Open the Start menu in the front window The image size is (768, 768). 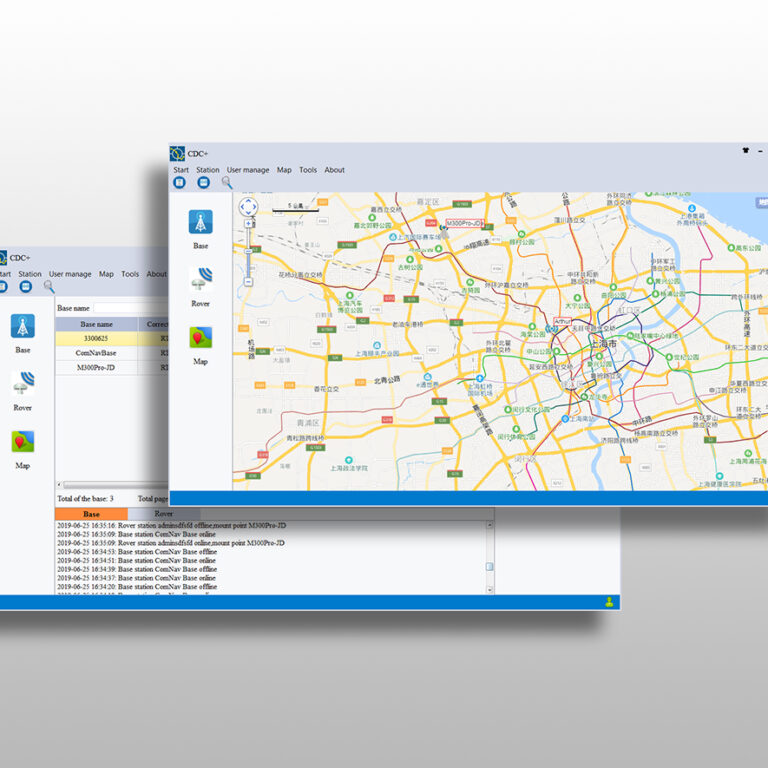click(181, 170)
